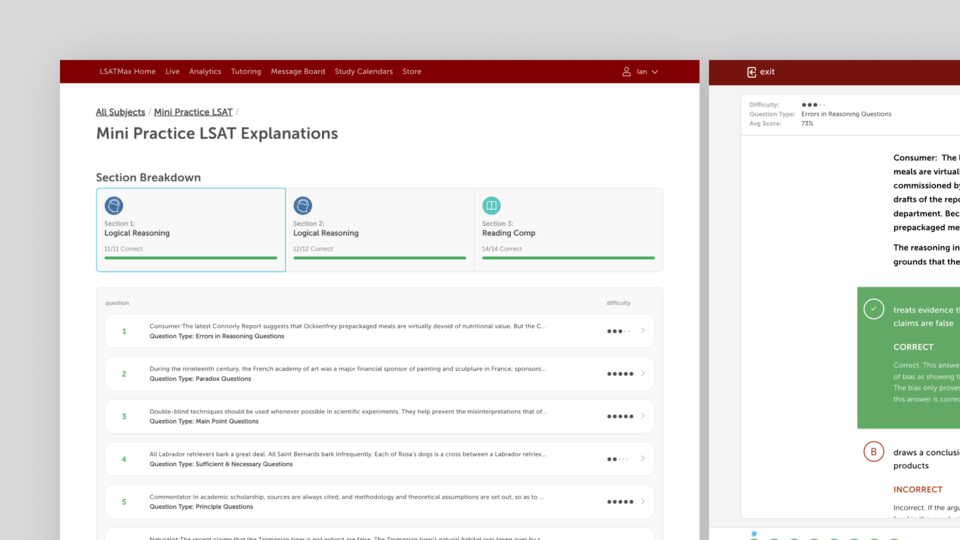Open question 4 about Labrador retrievers
The height and width of the screenshot is (540, 960).
point(379,459)
